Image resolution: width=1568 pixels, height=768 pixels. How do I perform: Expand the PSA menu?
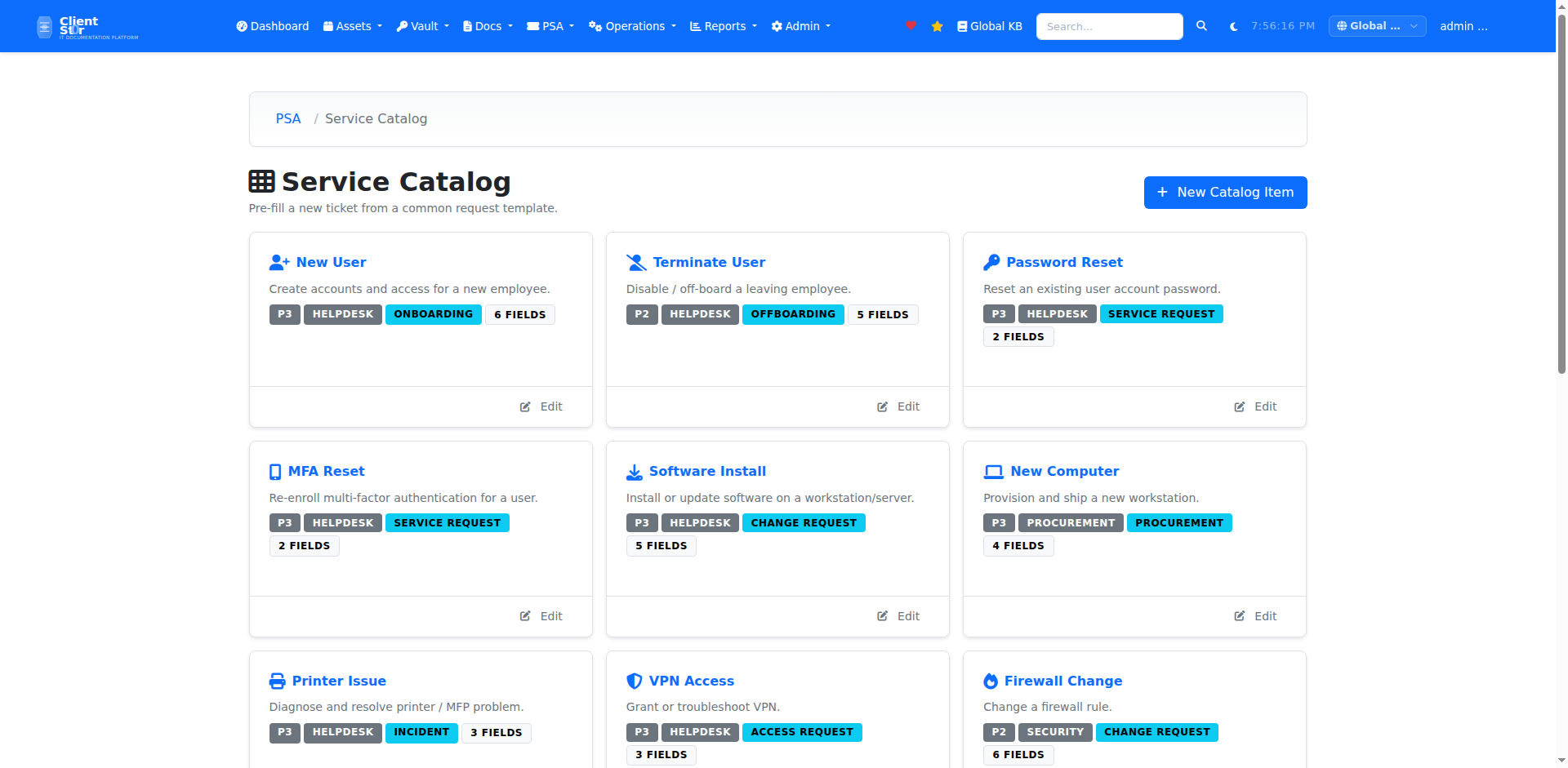550,26
